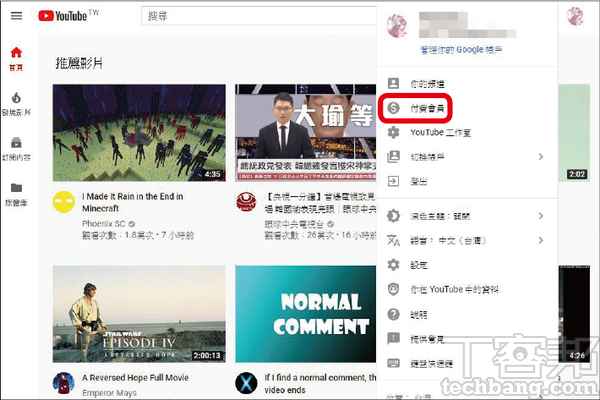
Task: Click the question mark help icon
Action: pos(393,314)
